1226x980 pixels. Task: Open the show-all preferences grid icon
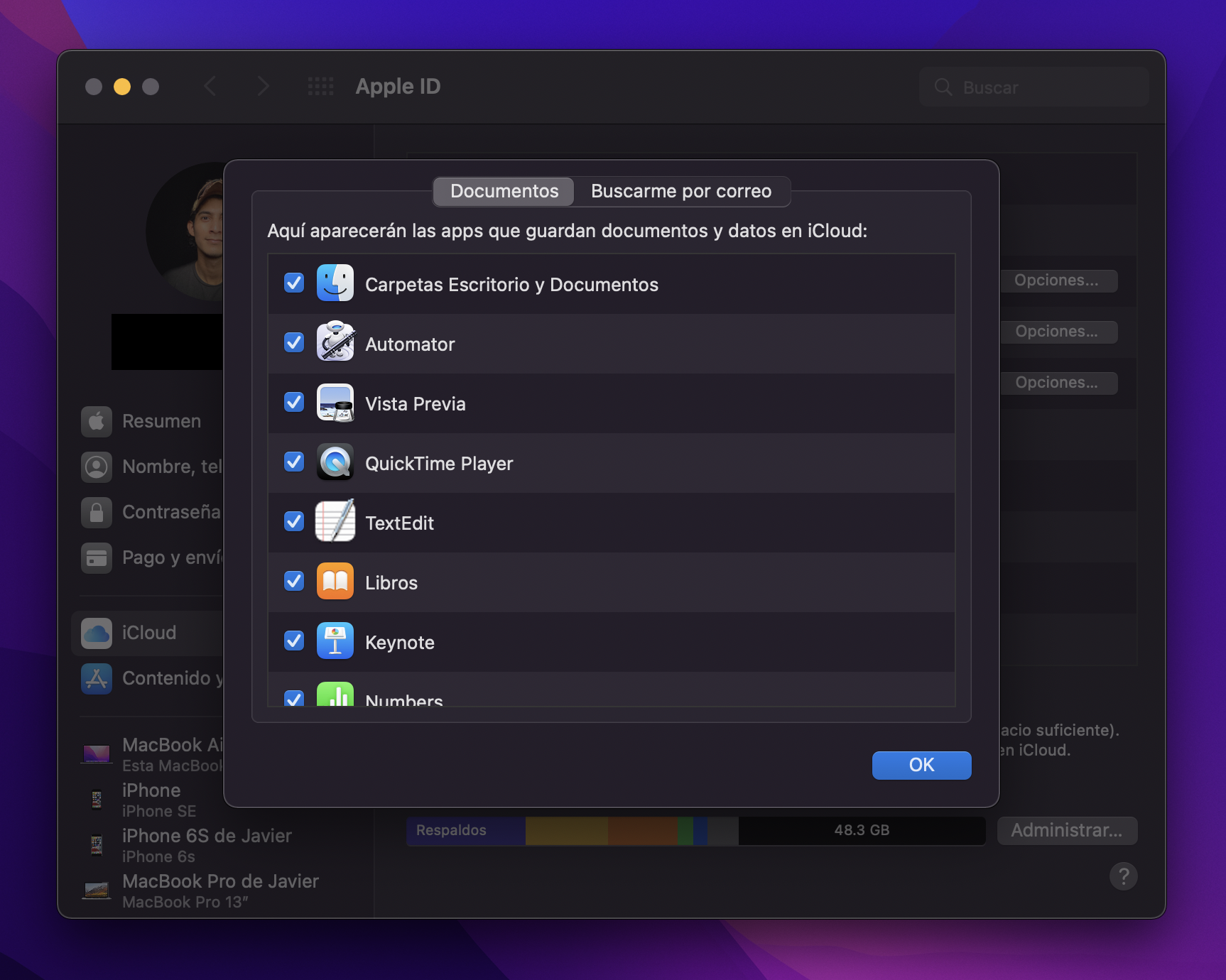point(320,87)
